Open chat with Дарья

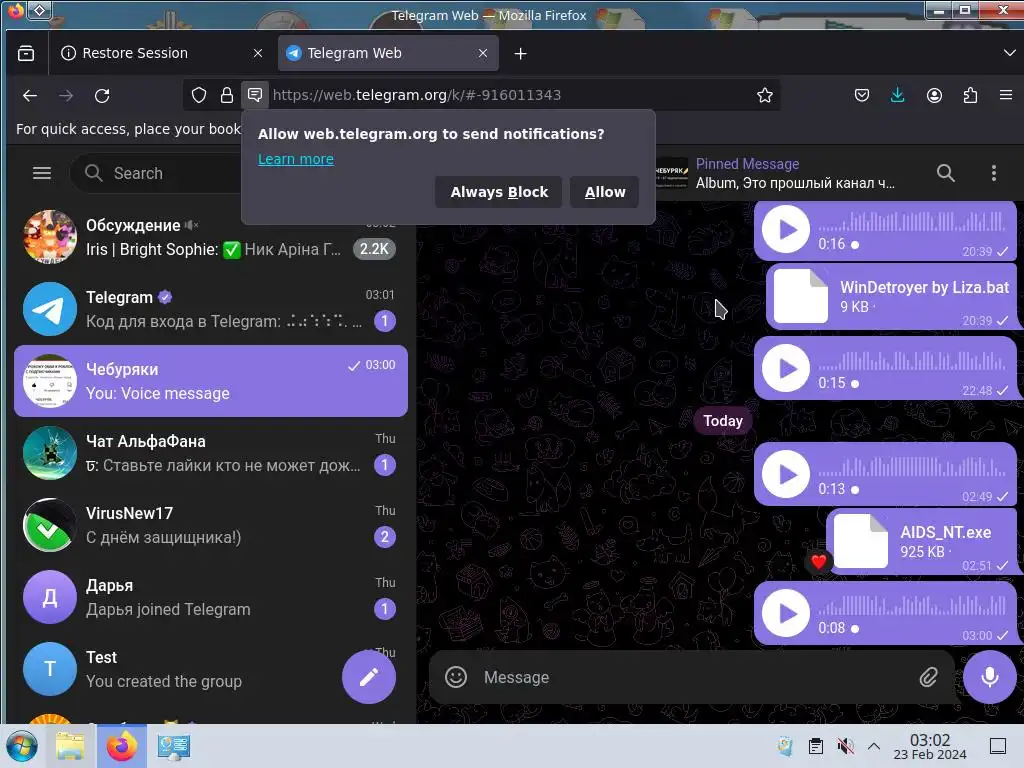point(210,596)
